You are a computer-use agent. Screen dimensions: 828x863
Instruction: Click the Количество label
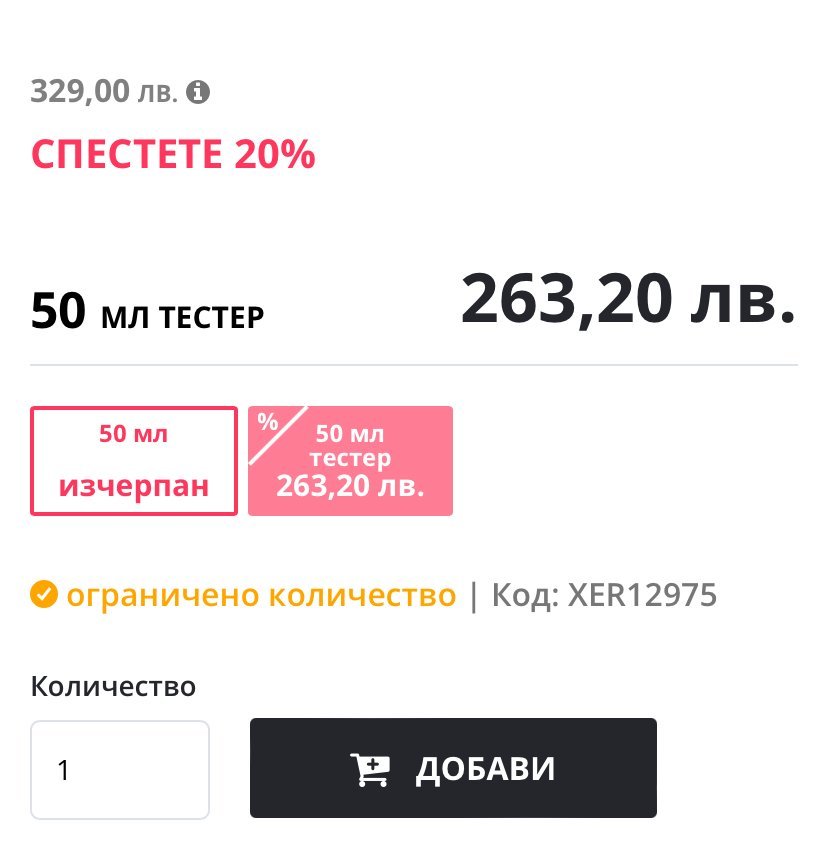pos(113,687)
